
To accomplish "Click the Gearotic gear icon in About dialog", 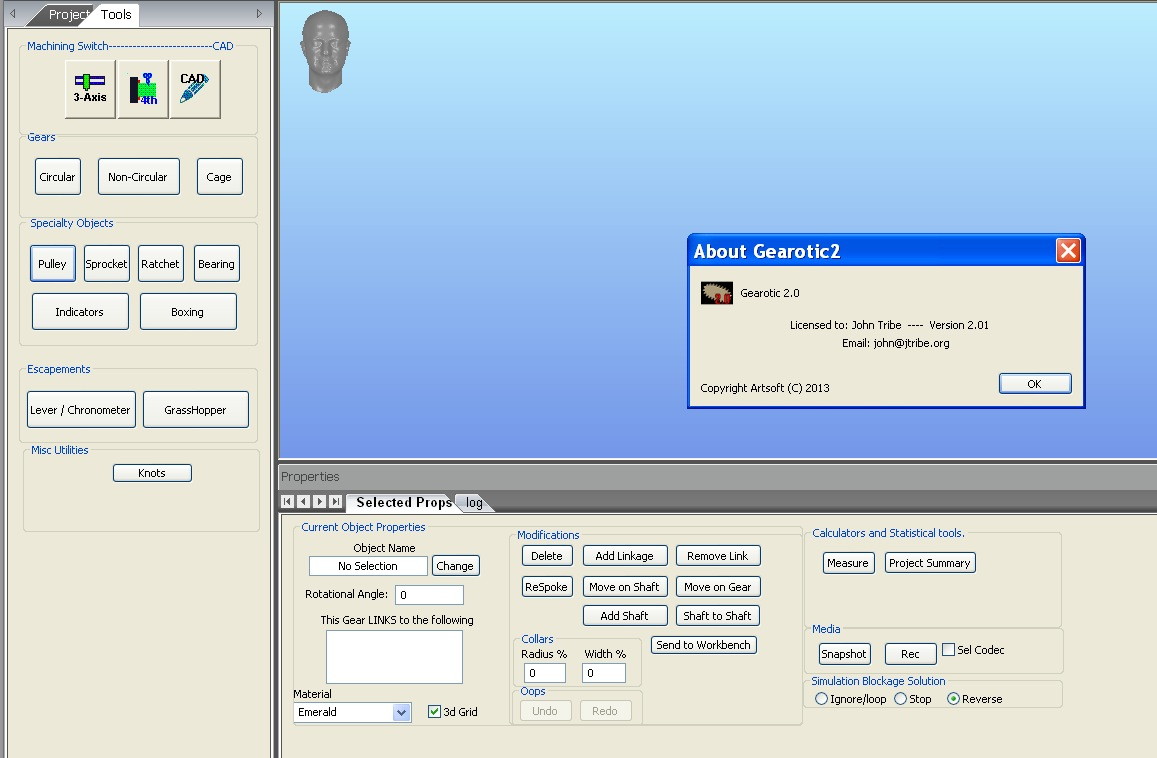I will pos(717,293).
